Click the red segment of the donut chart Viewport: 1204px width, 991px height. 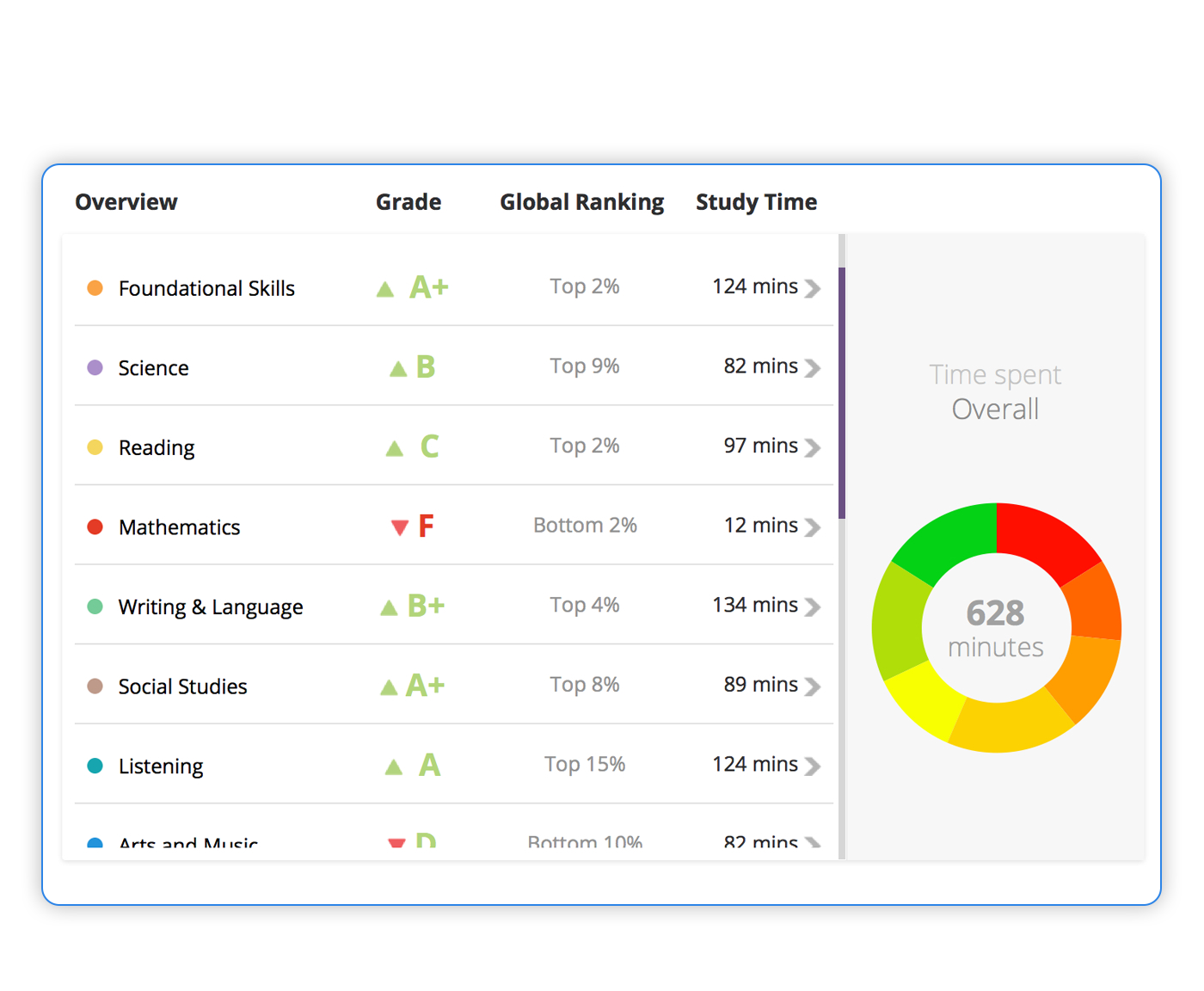click(1045, 539)
